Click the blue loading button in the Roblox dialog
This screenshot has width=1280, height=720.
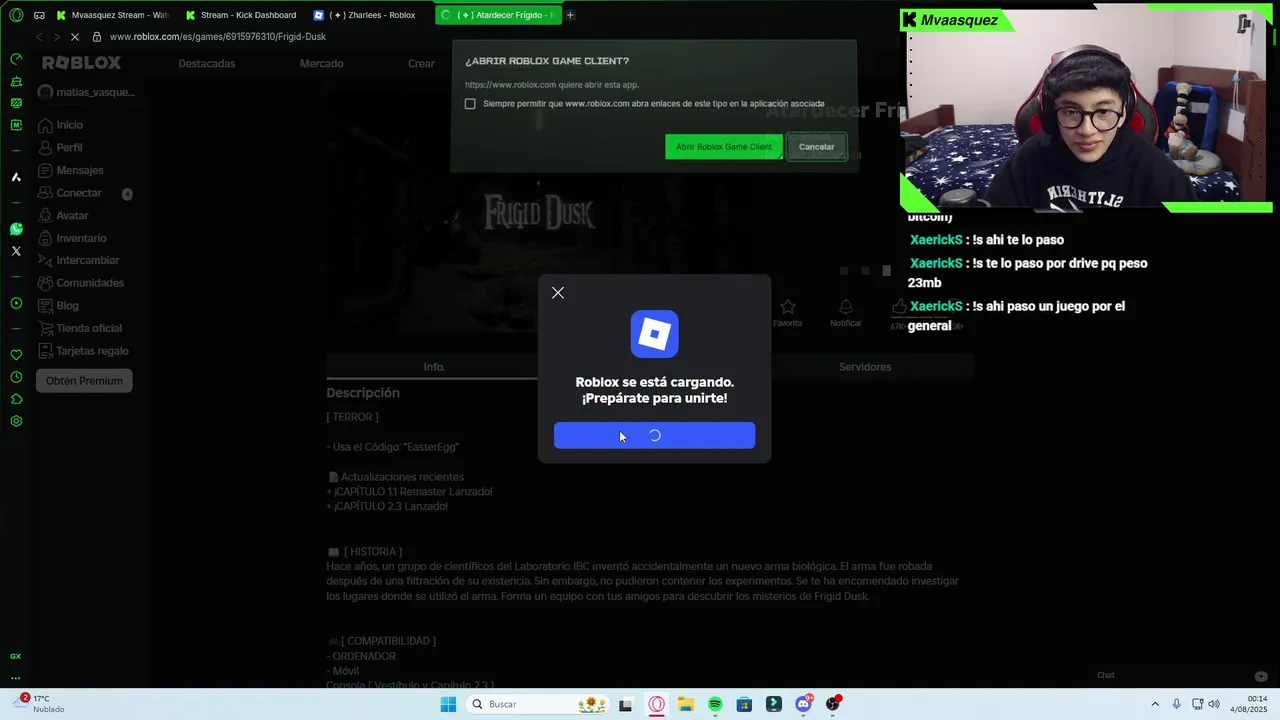654,435
